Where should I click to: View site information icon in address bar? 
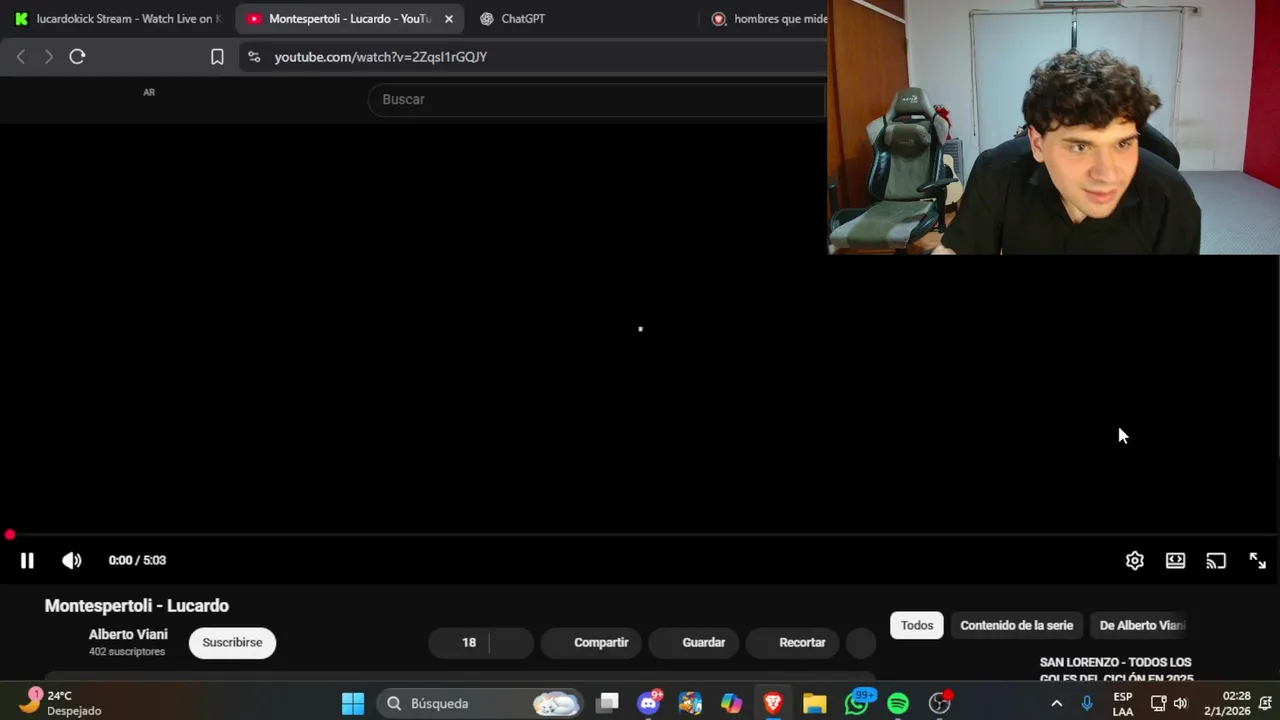click(x=254, y=57)
